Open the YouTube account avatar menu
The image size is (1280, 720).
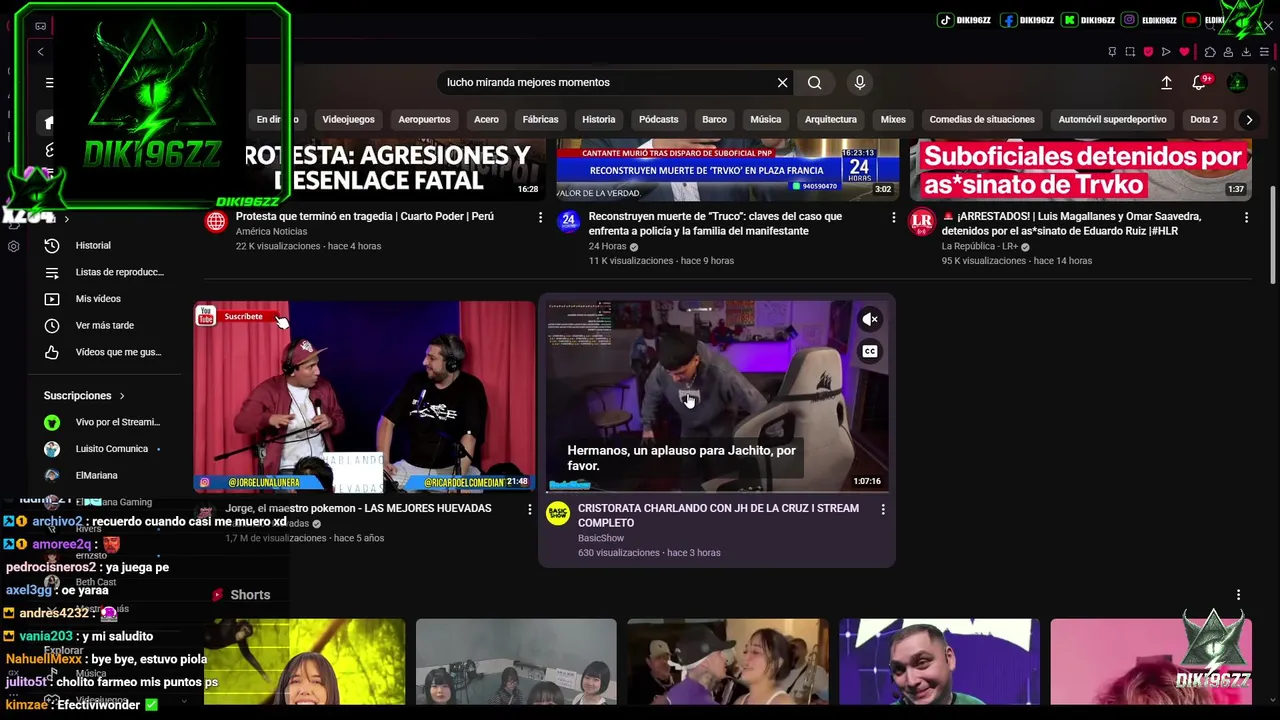[x=1237, y=83]
